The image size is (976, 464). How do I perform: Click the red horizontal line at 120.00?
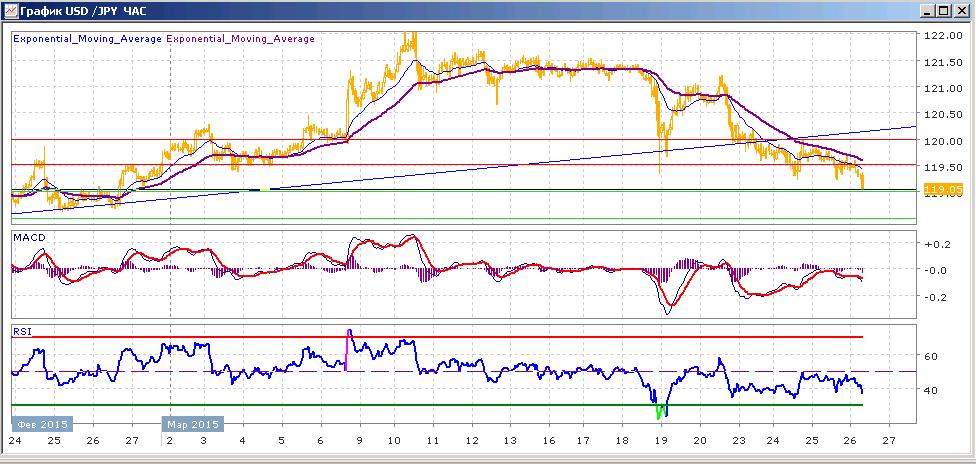464,140
